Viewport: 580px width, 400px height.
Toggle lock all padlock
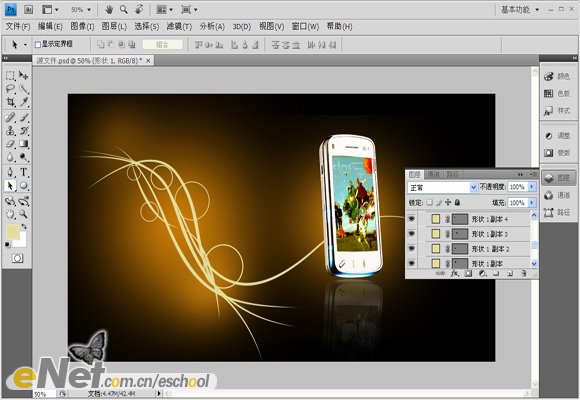point(458,202)
